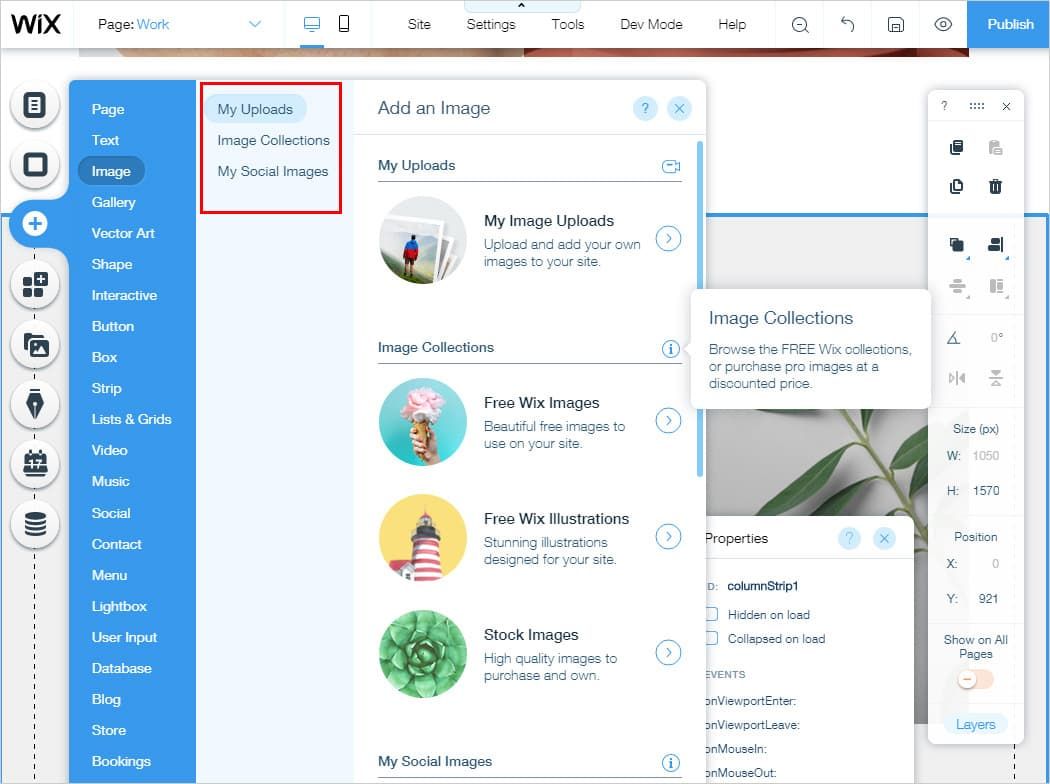This screenshot has height=784, width=1050.
Task: Open the Blog pen icon in left sidebar
Action: 35,404
